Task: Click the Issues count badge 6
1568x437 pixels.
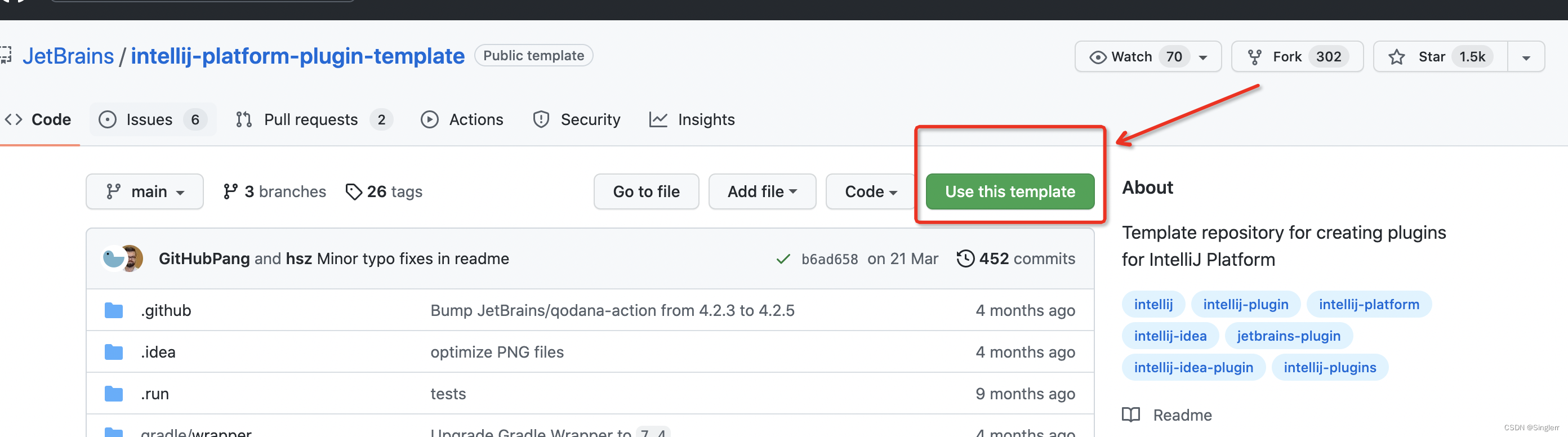Action: (195, 119)
